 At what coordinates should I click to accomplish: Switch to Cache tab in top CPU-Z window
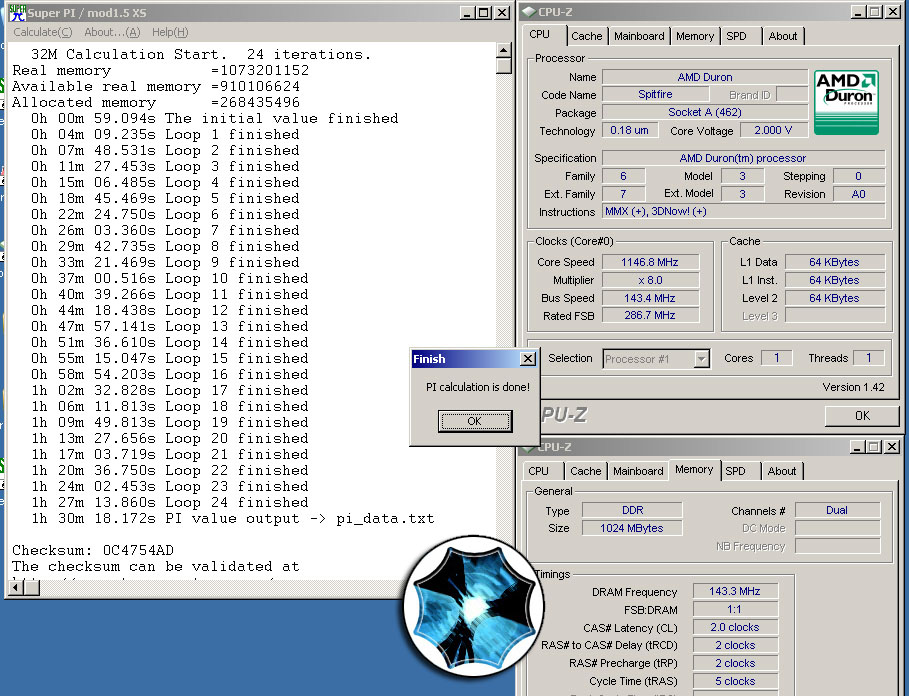coord(587,36)
